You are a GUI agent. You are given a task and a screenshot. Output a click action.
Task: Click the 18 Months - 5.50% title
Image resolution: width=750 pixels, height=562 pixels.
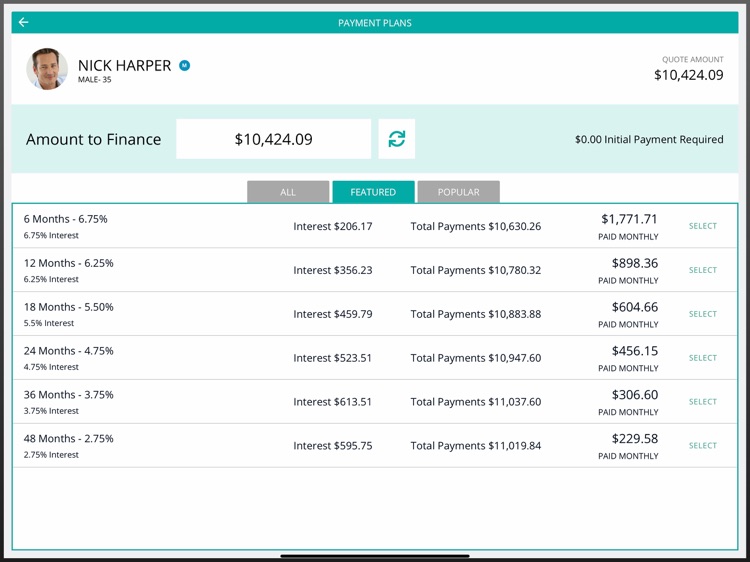click(x=68, y=307)
